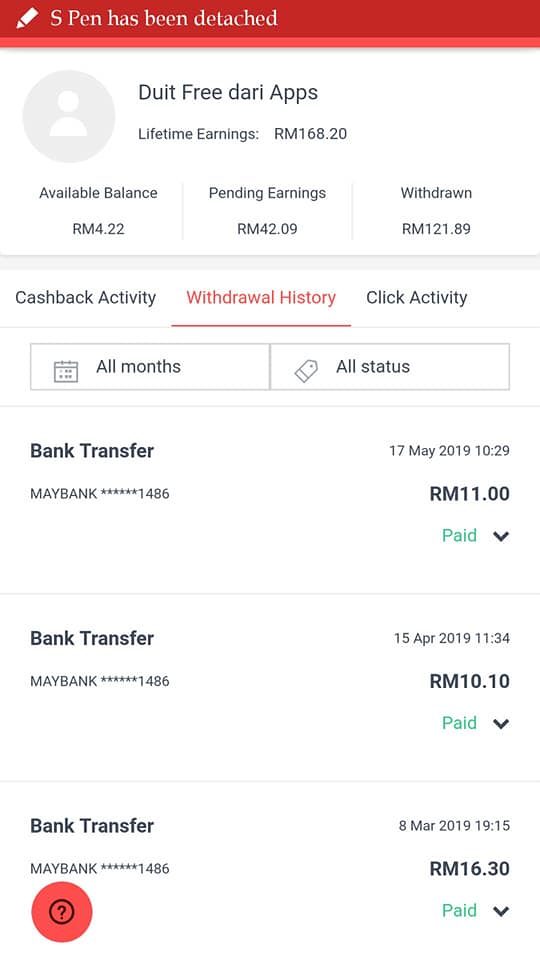This screenshot has height=960, width=540.
Task: Expand the 15 Apr 2019 withdrawal chevron
Action: click(501, 724)
